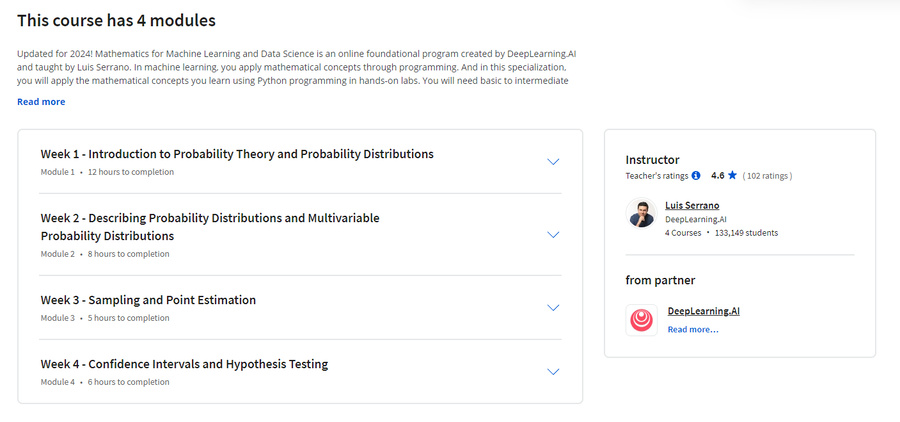
Task: Expand Week 3 Sampling module chevron
Action: [x=553, y=308]
